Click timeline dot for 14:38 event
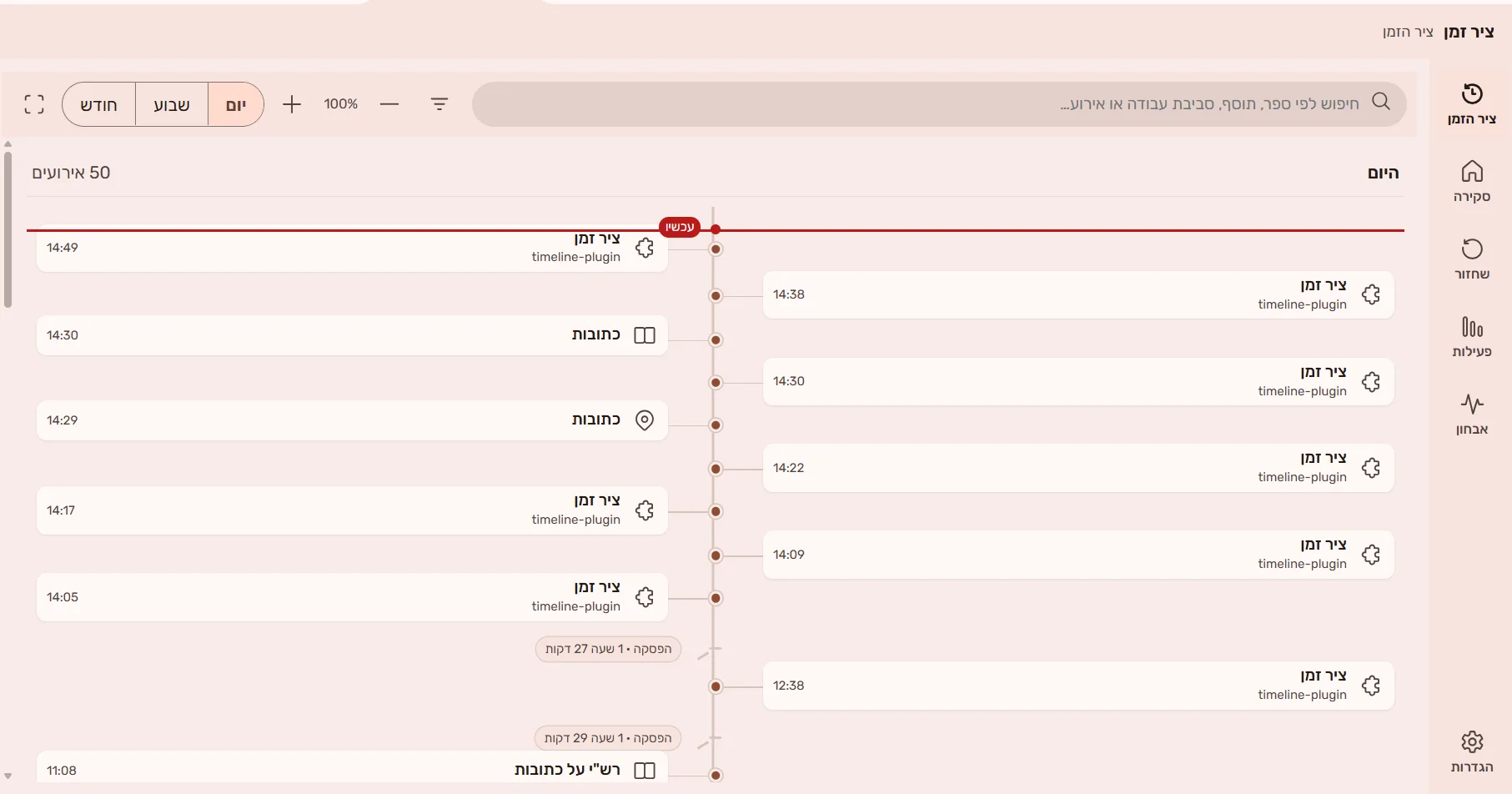The image size is (1512, 794). [x=716, y=296]
